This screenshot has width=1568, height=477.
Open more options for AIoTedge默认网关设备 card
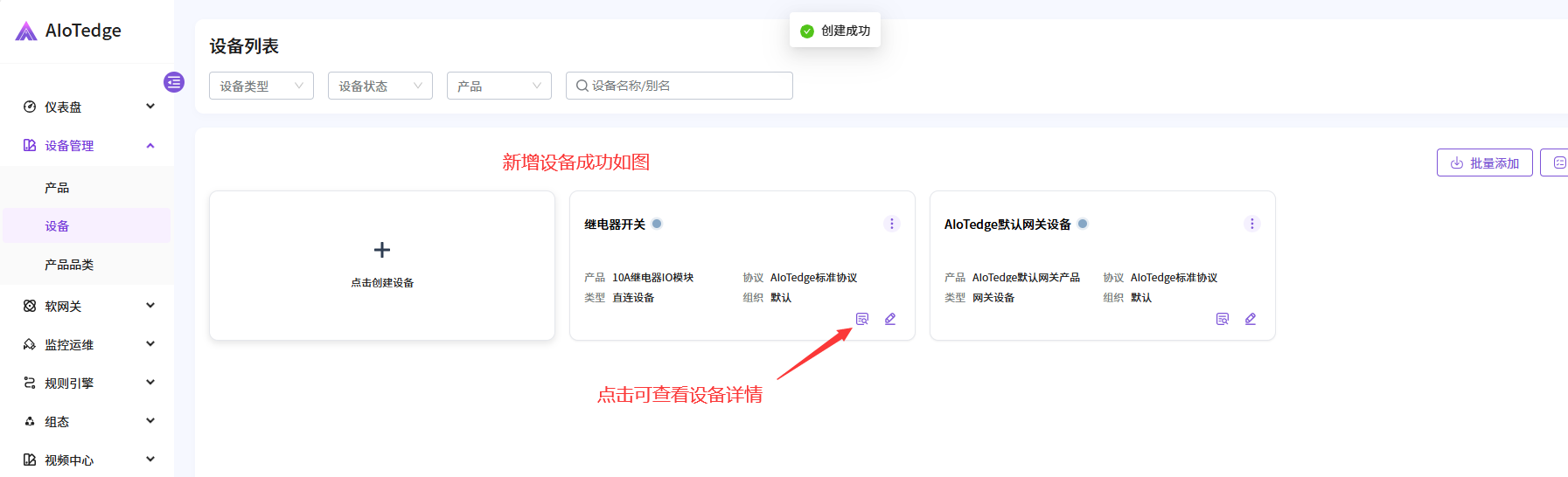(1251, 224)
